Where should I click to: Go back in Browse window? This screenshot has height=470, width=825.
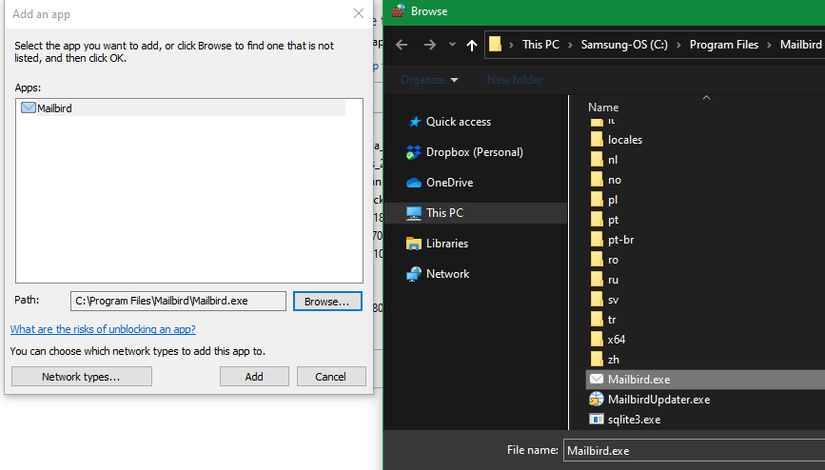click(402, 45)
